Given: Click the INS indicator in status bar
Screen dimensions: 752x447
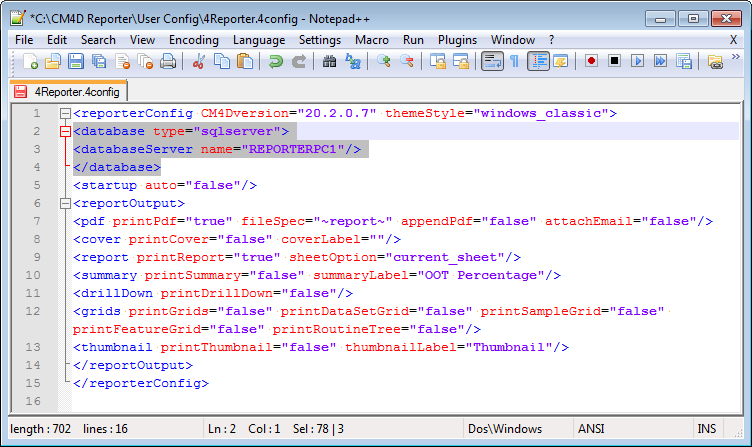Looking at the screenshot, I should click(x=707, y=429).
